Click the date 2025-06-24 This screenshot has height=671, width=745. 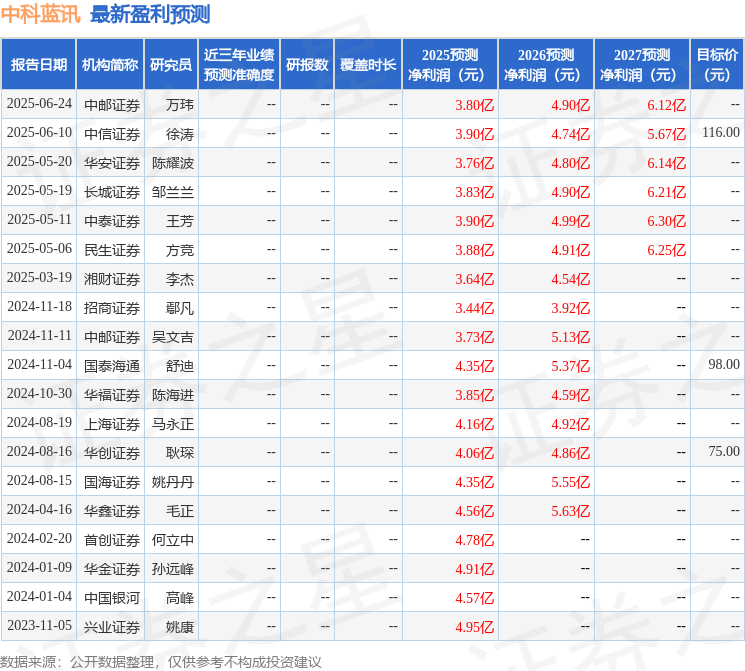39,104
